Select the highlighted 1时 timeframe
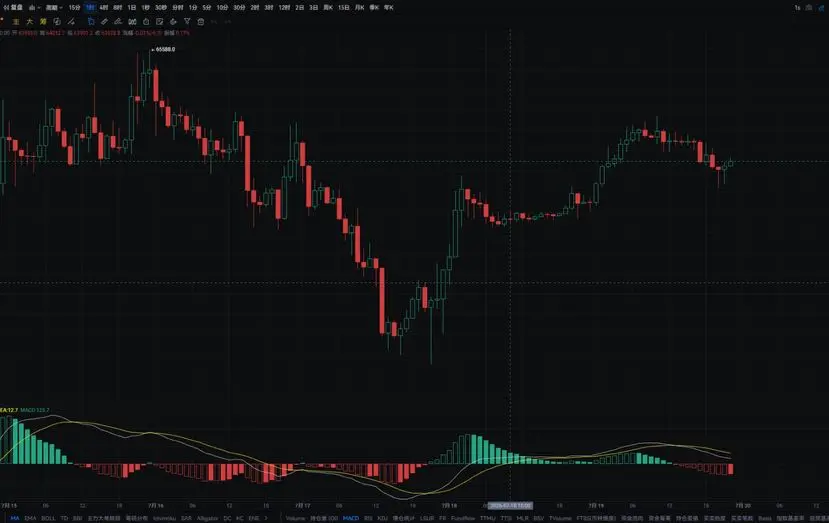This screenshot has width=829, height=523. (90, 7)
